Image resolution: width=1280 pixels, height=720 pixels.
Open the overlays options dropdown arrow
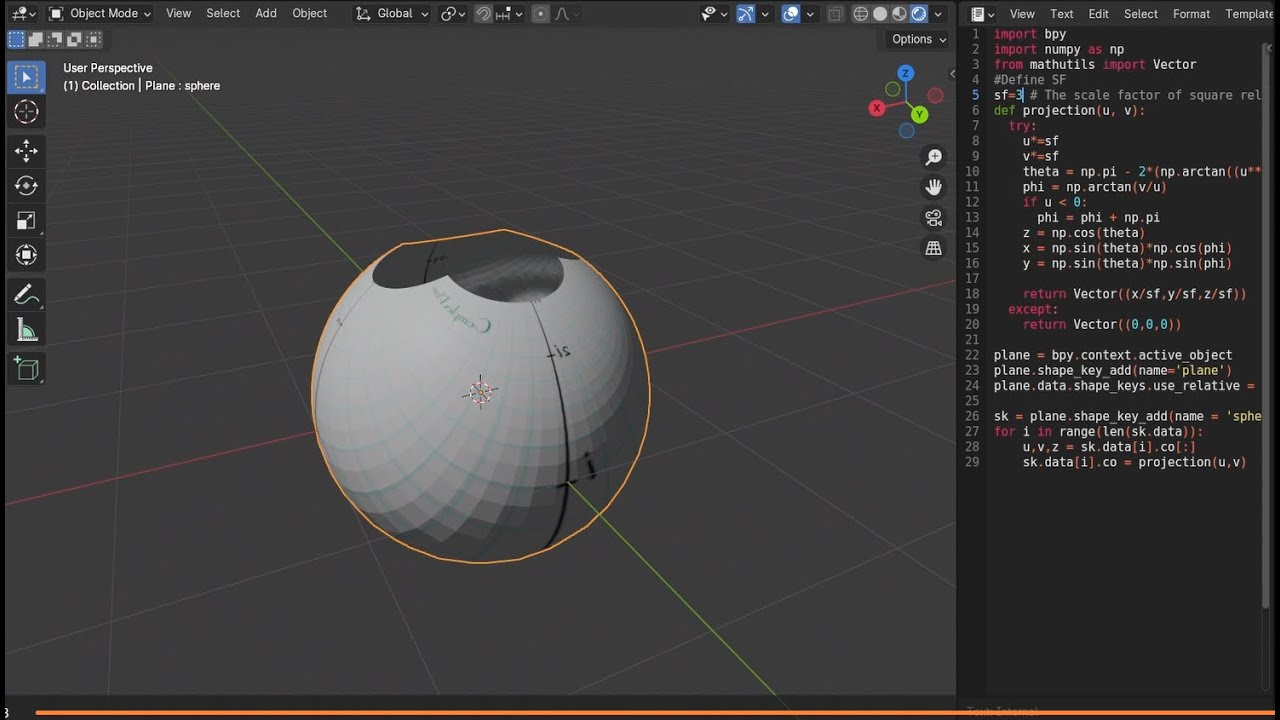tap(810, 13)
